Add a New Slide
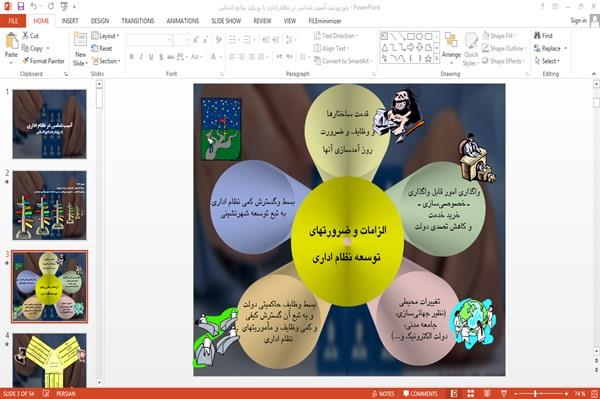The image size is (600, 399). click(80, 49)
